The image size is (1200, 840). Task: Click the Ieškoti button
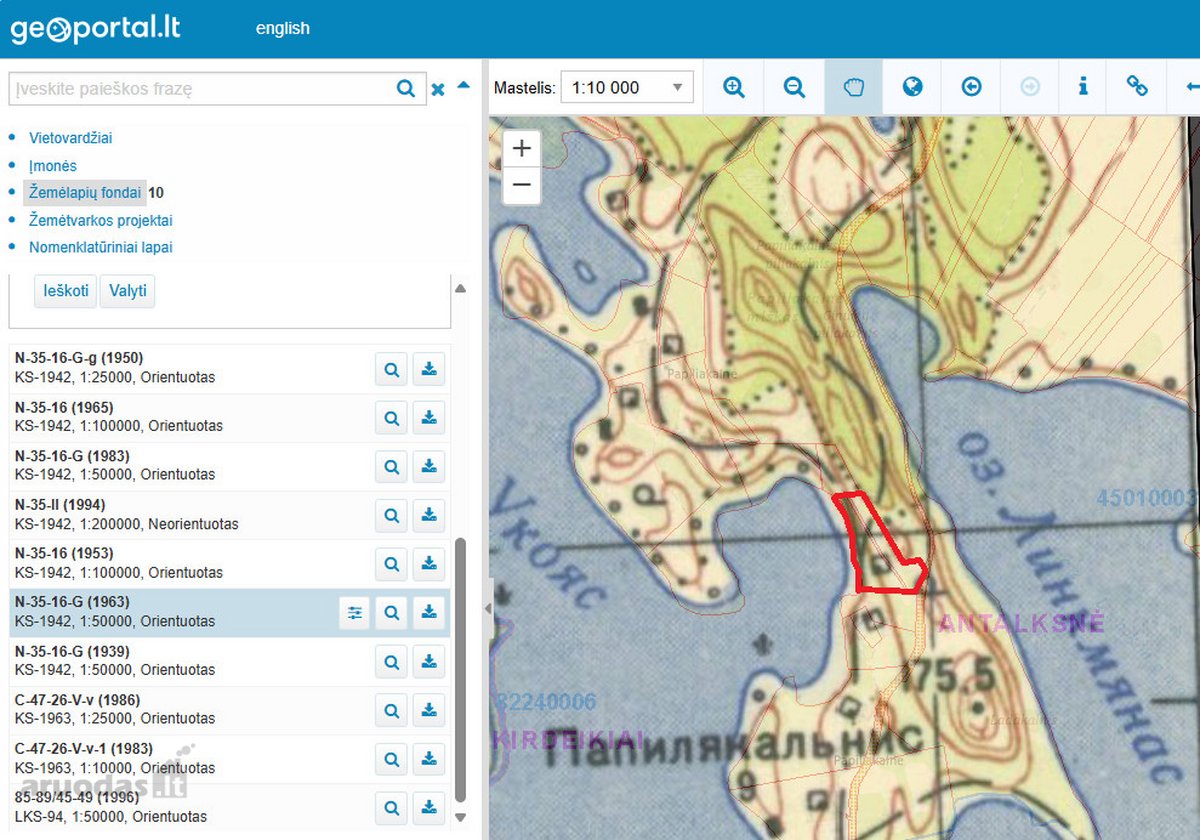pos(66,291)
